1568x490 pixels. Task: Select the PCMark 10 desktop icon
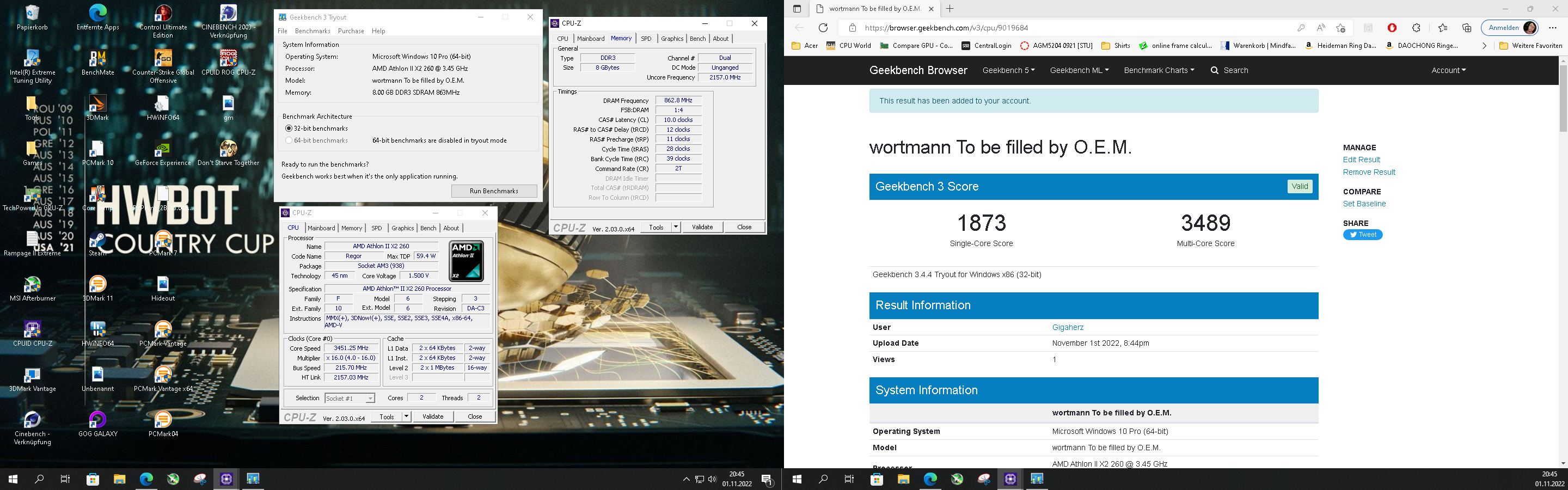(98, 154)
